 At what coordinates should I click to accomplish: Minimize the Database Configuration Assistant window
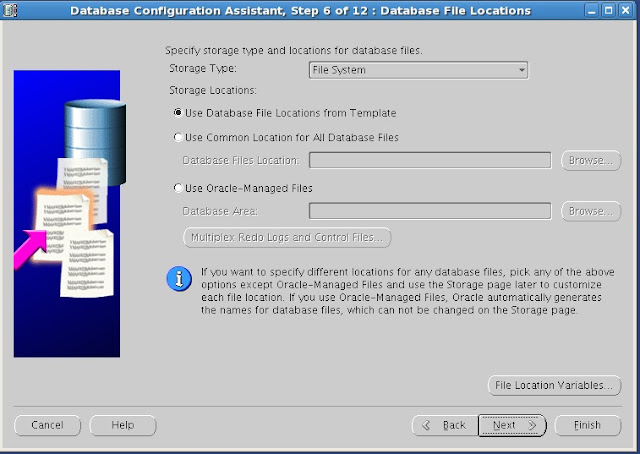591,10
